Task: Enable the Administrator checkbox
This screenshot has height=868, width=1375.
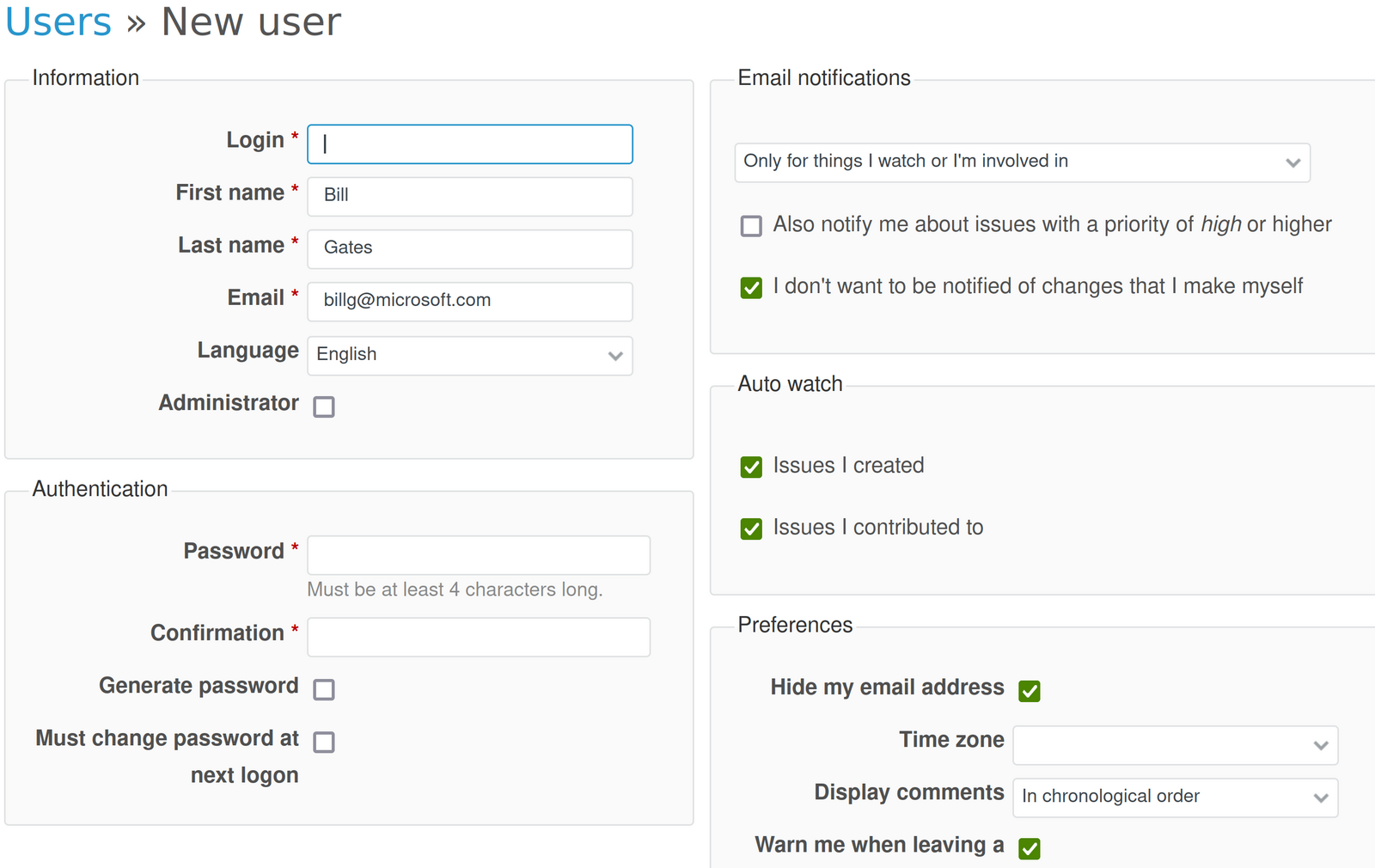Action: point(323,406)
